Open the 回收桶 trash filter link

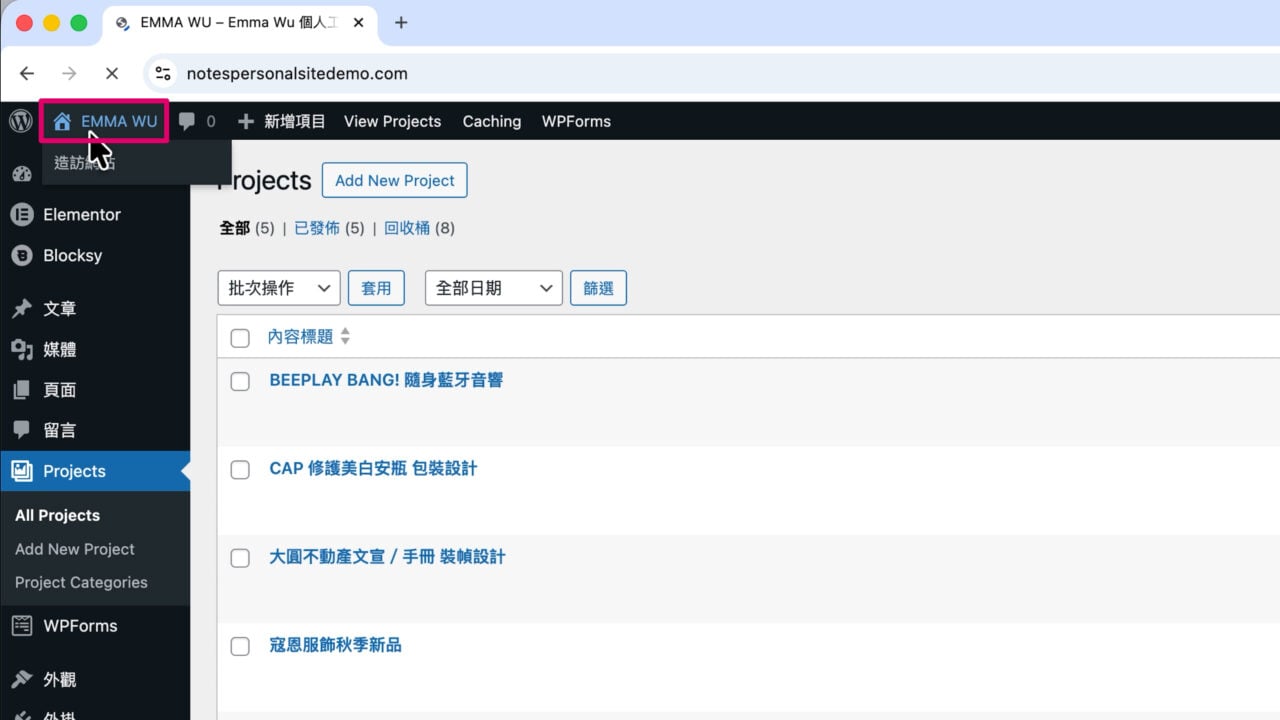pyautogui.click(x=407, y=228)
